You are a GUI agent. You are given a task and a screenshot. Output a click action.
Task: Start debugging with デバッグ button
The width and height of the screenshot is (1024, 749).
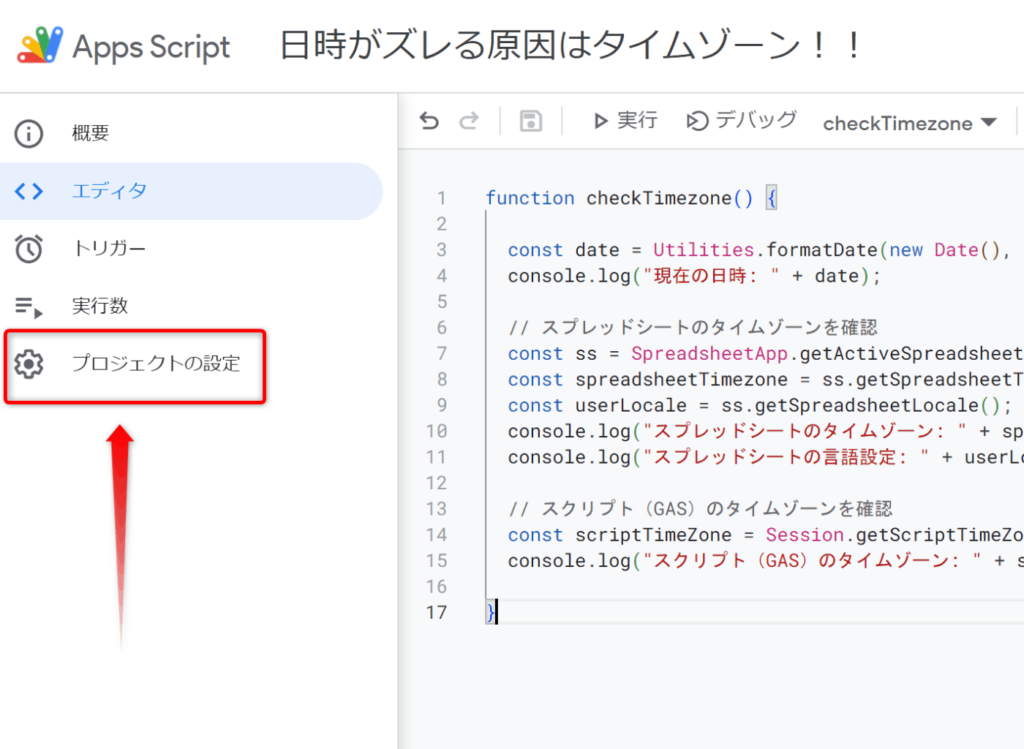(x=742, y=121)
